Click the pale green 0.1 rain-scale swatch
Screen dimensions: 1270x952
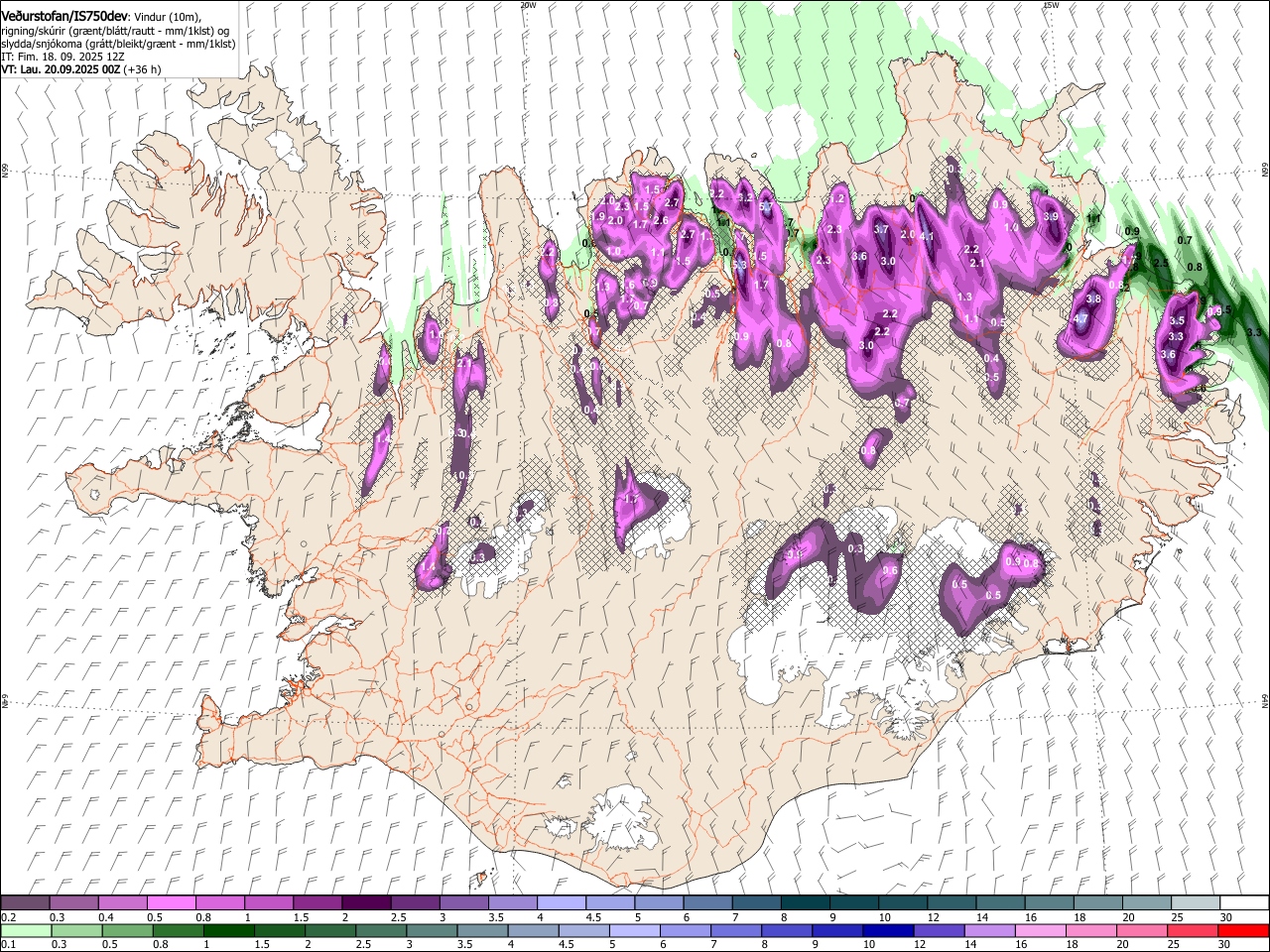coord(26,930)
